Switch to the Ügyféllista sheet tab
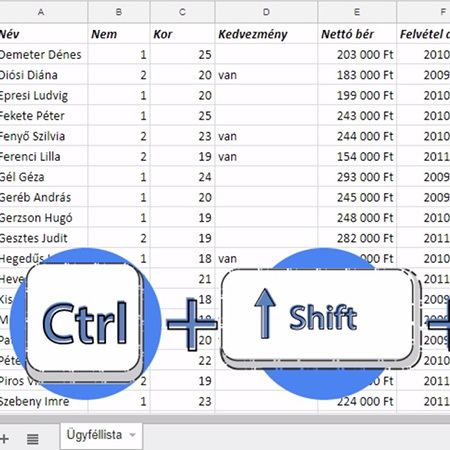The height and width of the screenshot is (450, 450). [x=94, y=435]
